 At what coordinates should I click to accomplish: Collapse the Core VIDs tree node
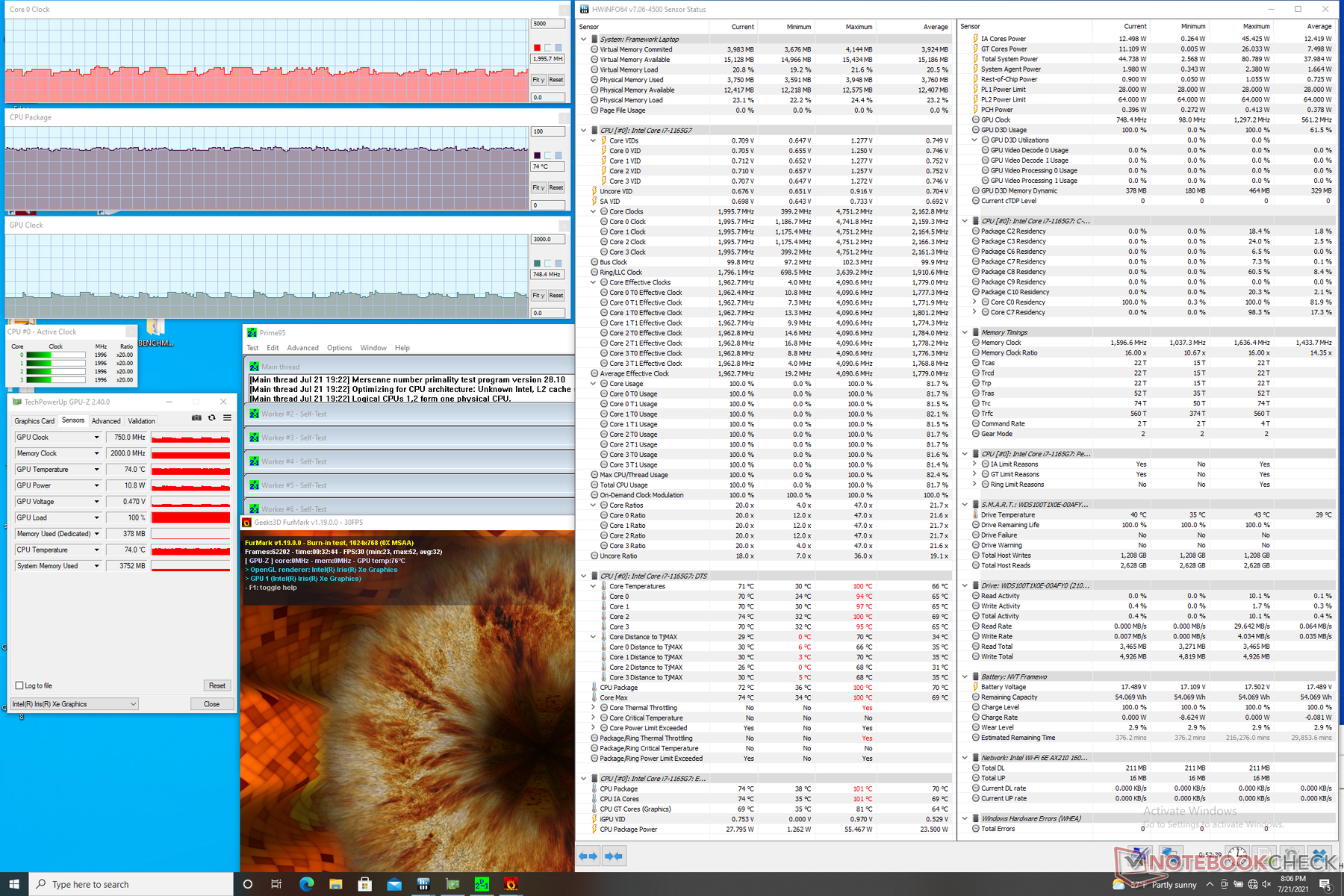click(x=594, y=140)
